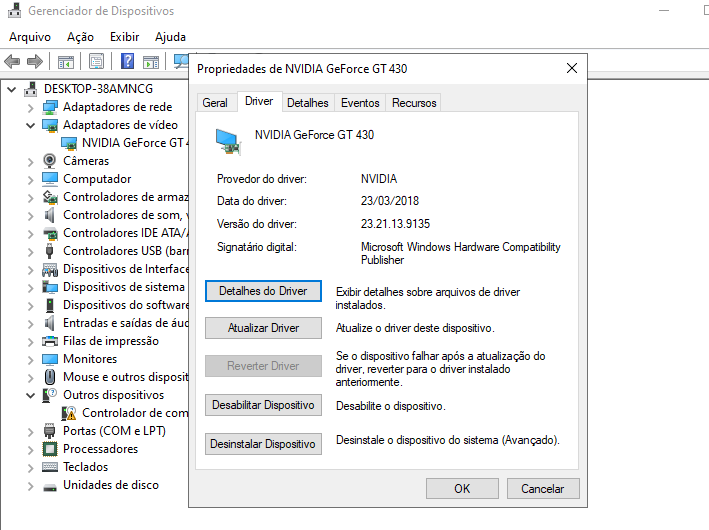The image size is (709, 530).
Task: Click Desabilitar Dispositivo button
Action: [263, 405]
